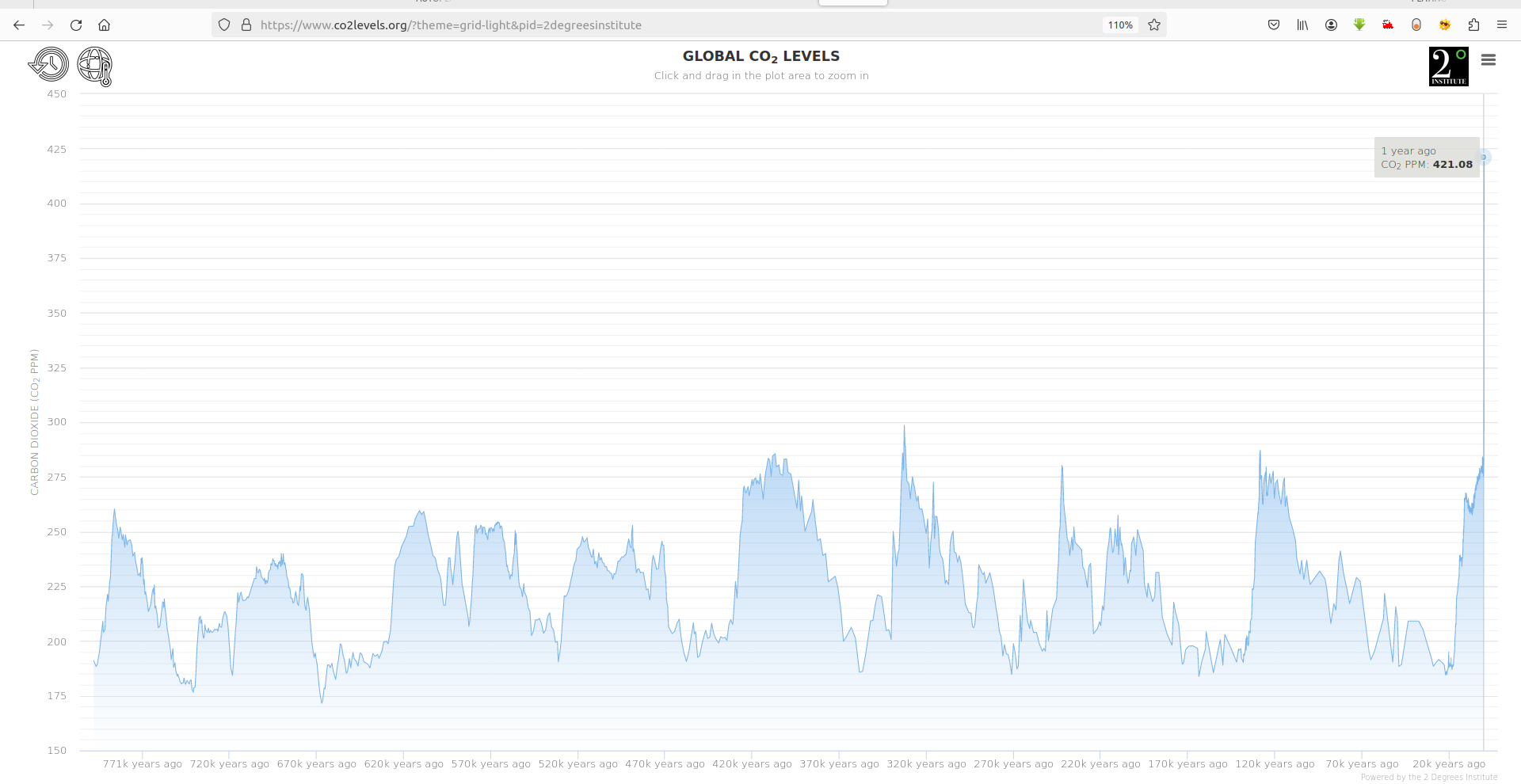The height and width of the screenshot is (784, 1521).
Task: Click the 1 year ago data point marker
Action: pos(1484,157)
